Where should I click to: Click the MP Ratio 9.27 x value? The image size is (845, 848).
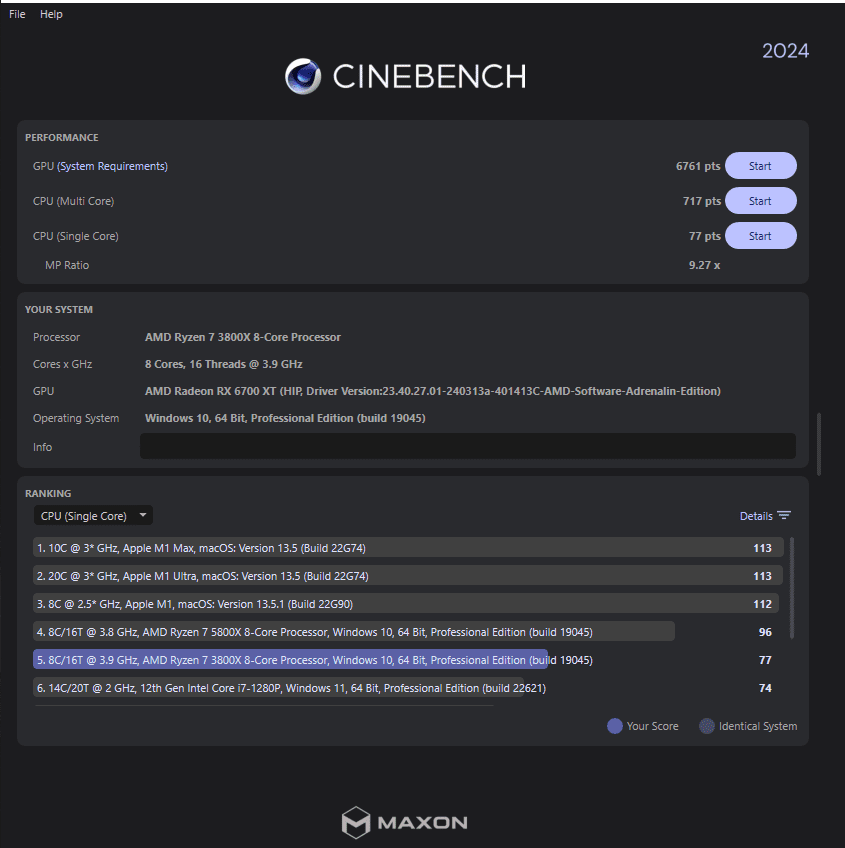tap(704, 265)
